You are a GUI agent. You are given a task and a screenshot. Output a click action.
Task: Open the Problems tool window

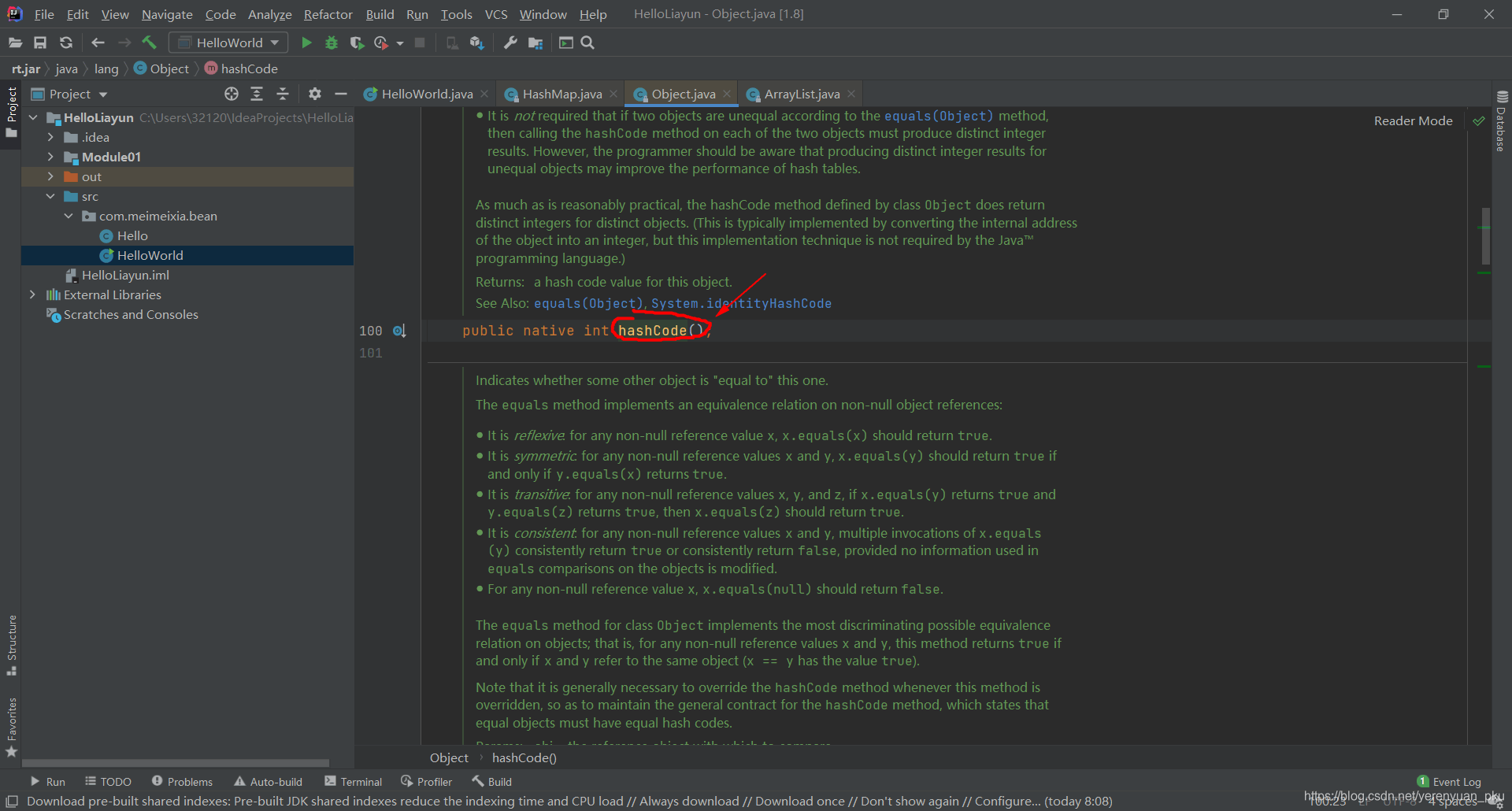pyautogui.click(x=182, y=782)
